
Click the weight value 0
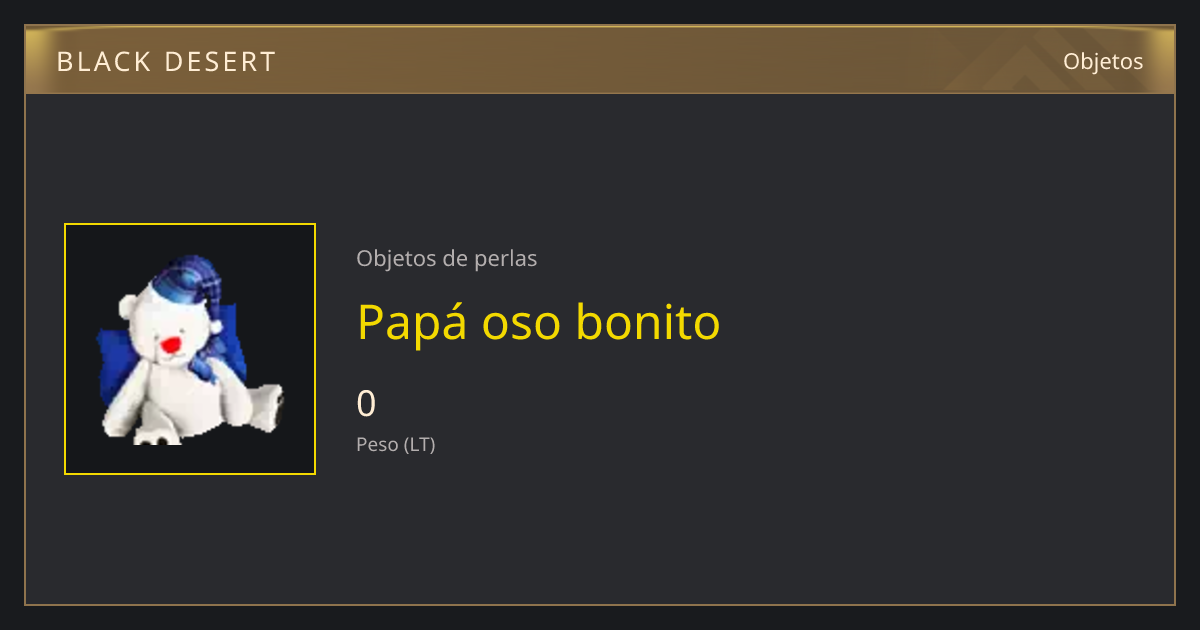click(x=367, y=404)
